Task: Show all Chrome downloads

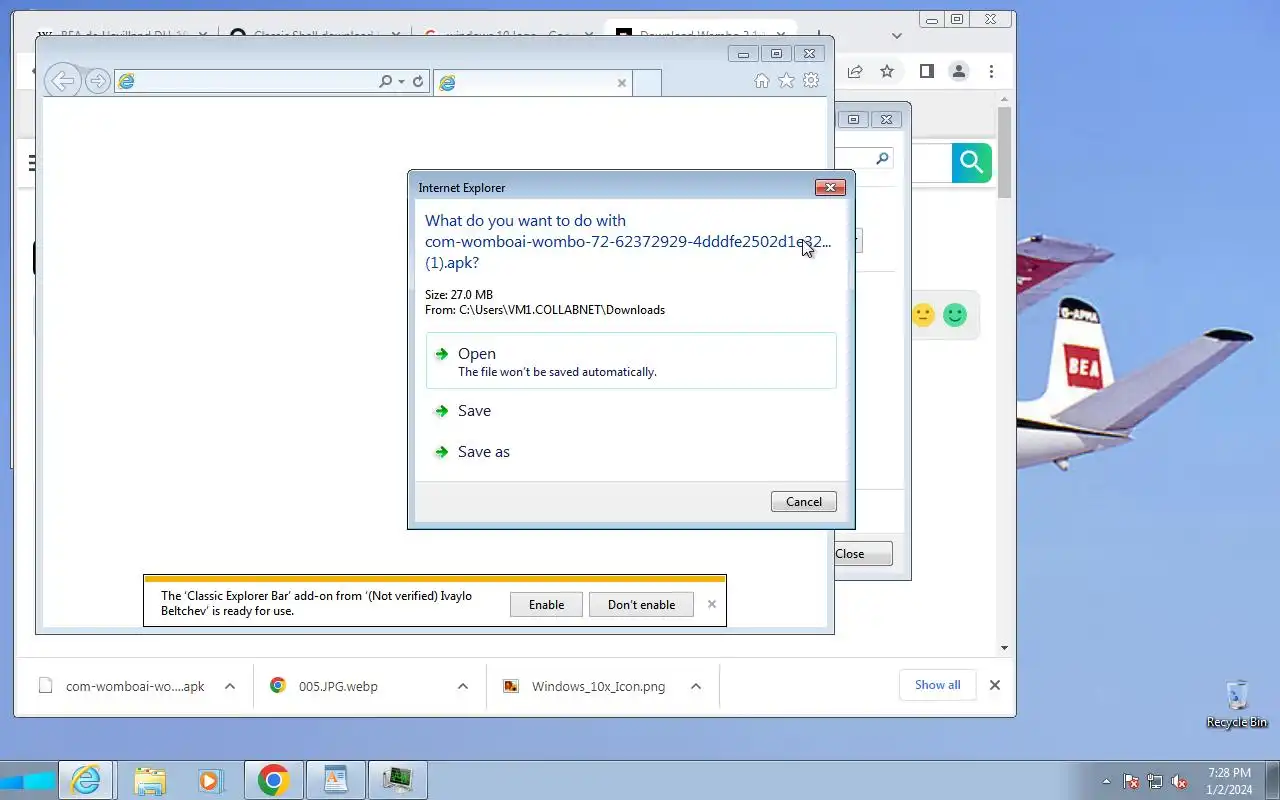Action: click(937, 685)
